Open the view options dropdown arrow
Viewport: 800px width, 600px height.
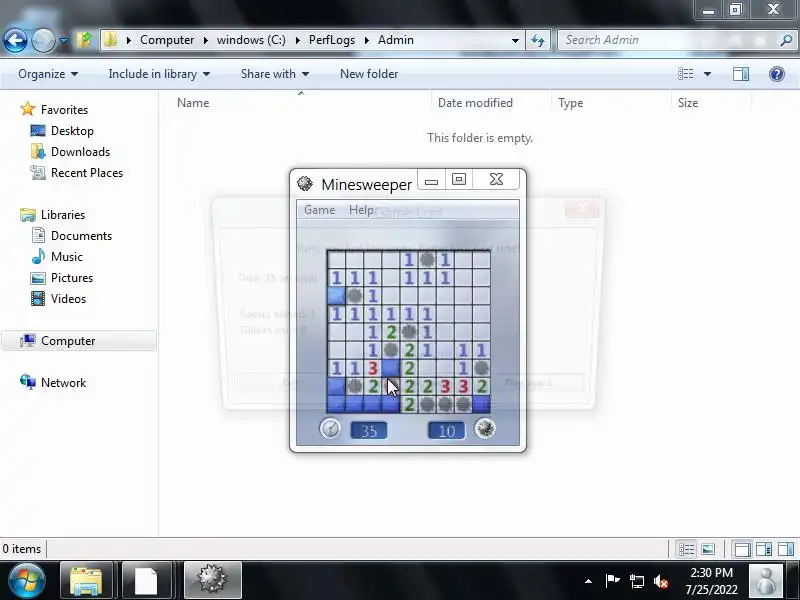click(x=707, y=74)
